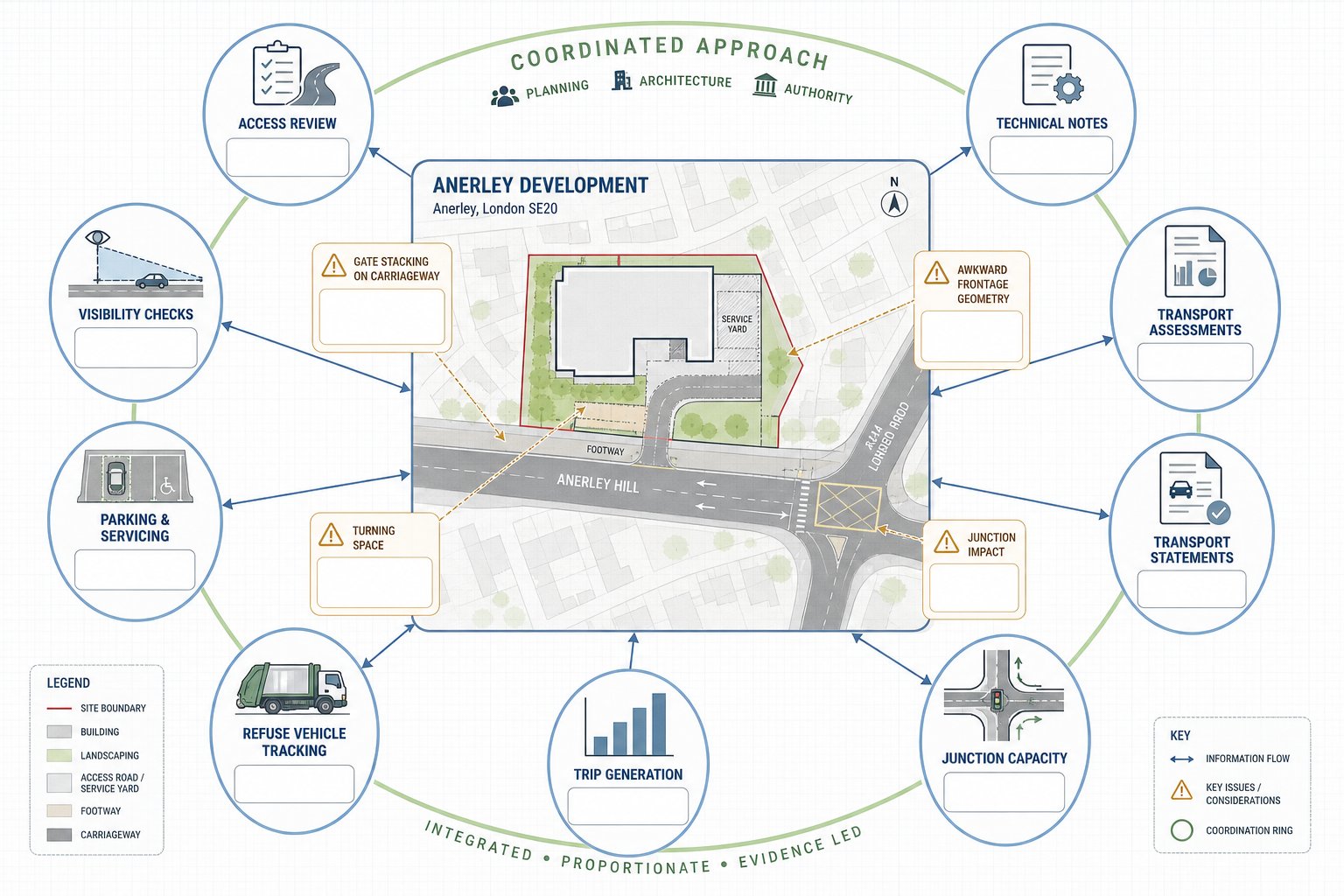Click the Access Review label

pos(287,123)
